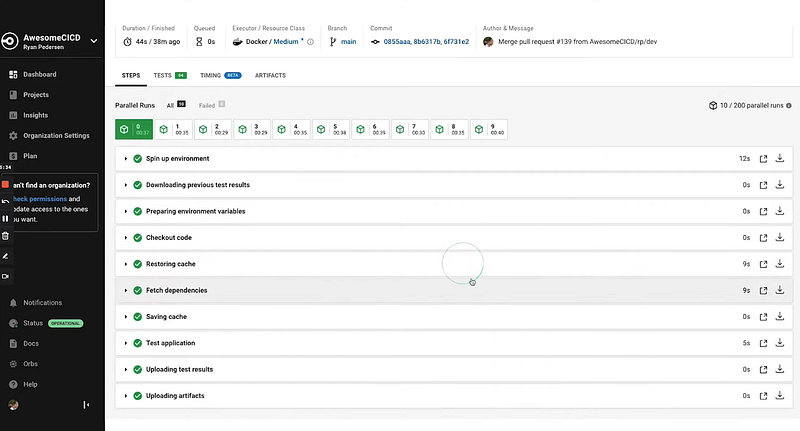Screen dimensions: 800x431
Task: Download Saving cache step output
Action: pos(780,316)
